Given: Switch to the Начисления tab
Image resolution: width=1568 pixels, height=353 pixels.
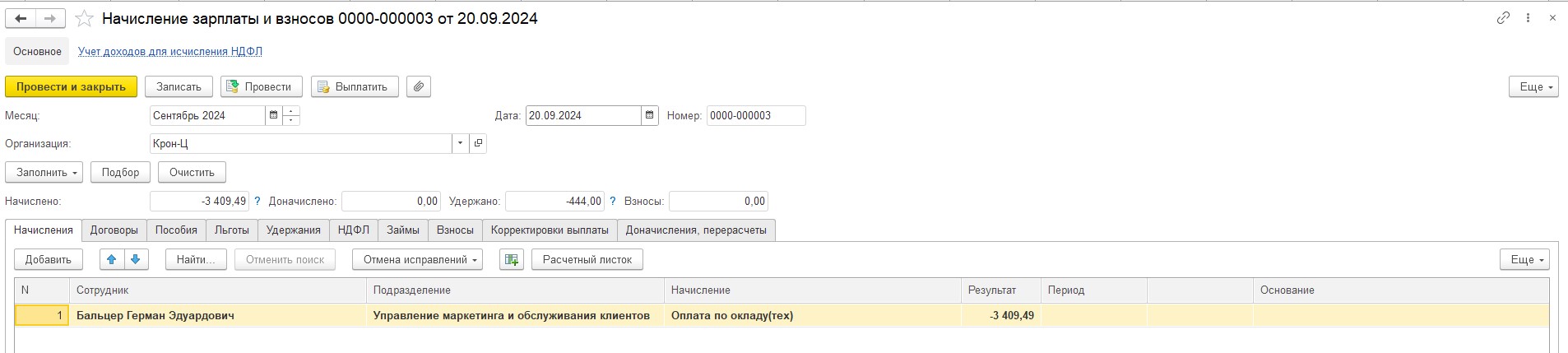Looking at the screenshot, I should click(44, 230).
